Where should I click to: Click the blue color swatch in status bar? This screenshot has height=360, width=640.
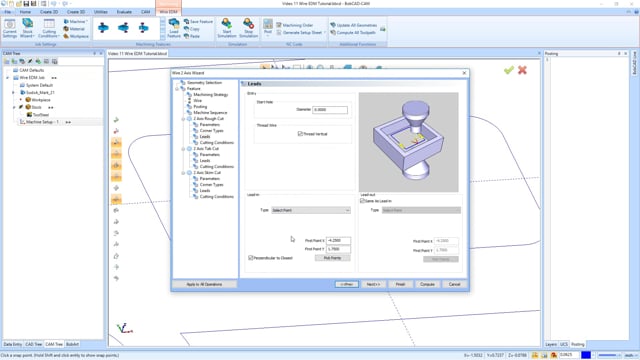pyautogui.click(x=586, y=356)
